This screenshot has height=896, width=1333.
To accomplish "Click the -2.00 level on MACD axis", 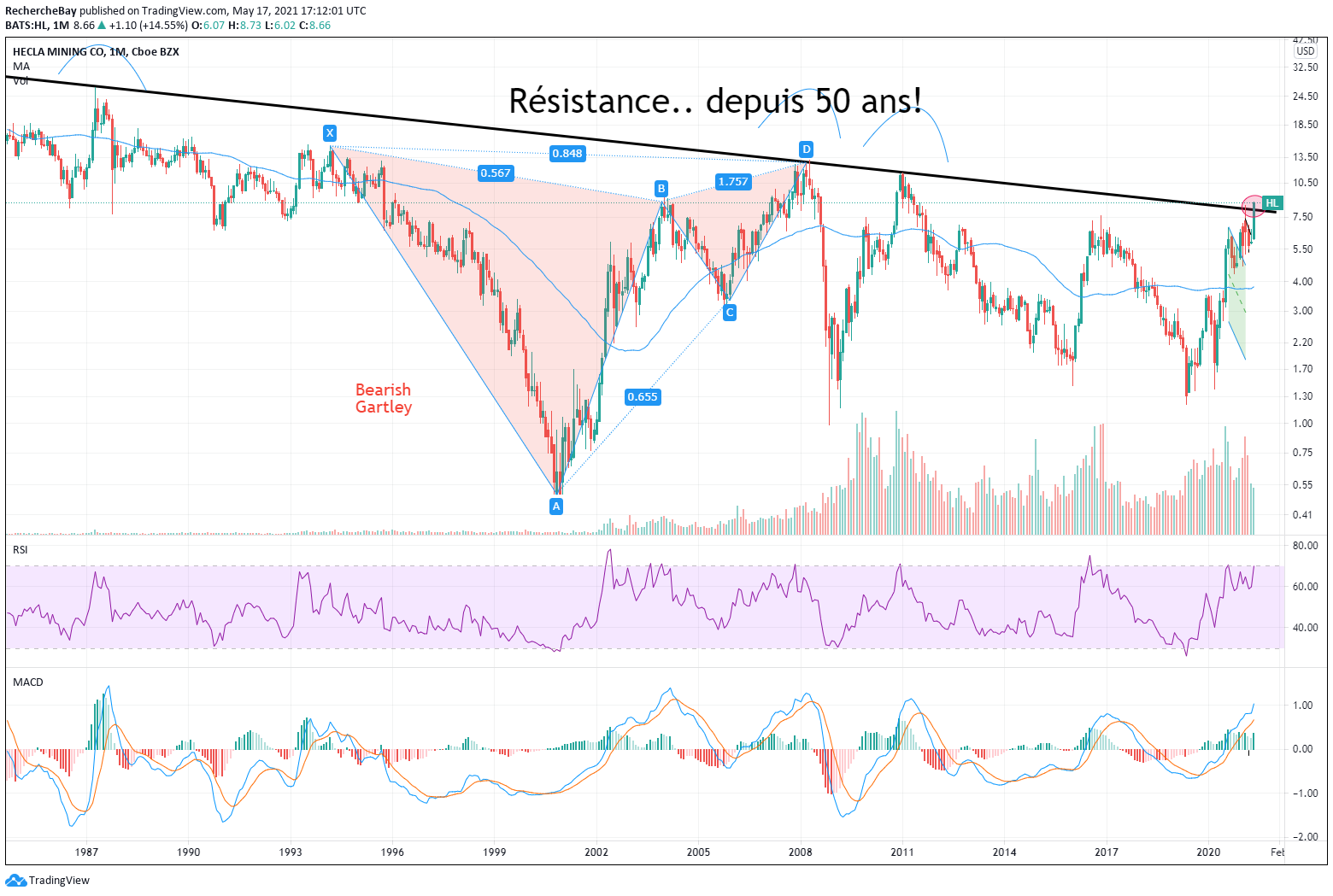I will [1304, 838].
